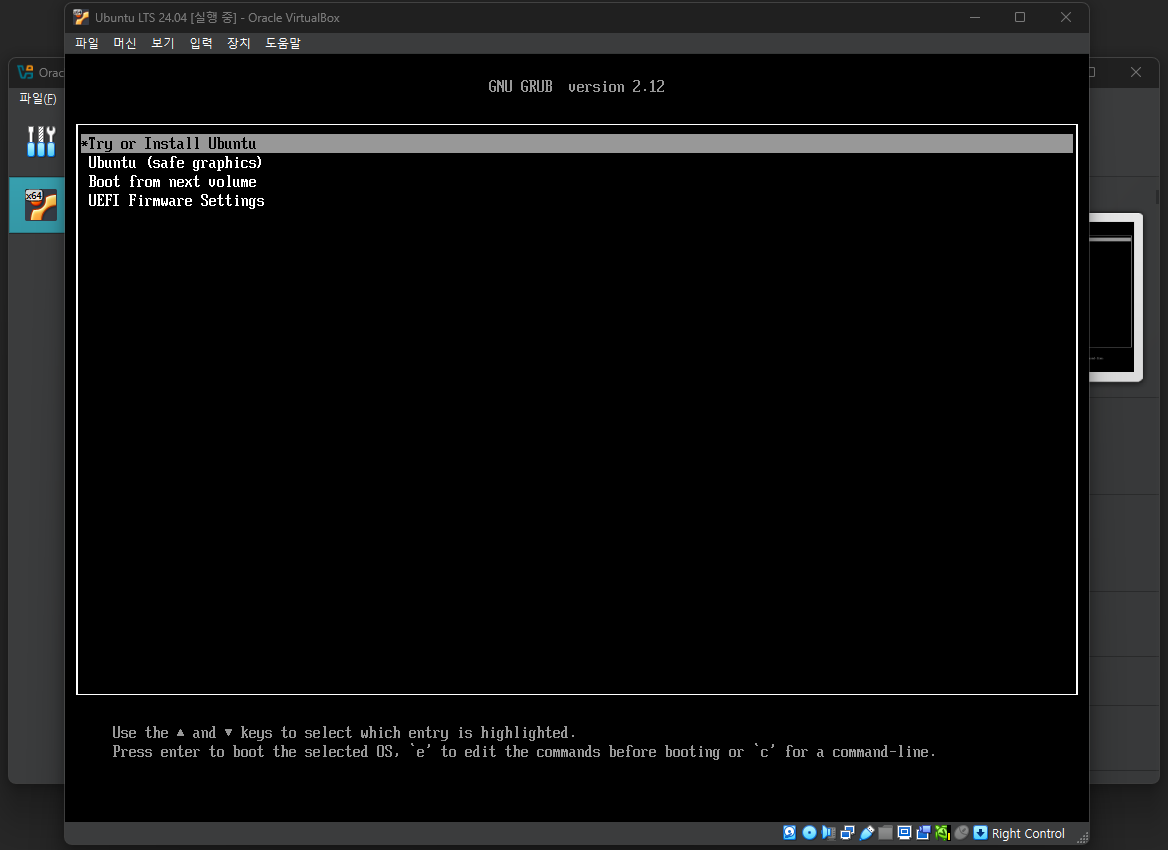
Task: Click the CPU execution engine status icon
Action: click(942, 833)
